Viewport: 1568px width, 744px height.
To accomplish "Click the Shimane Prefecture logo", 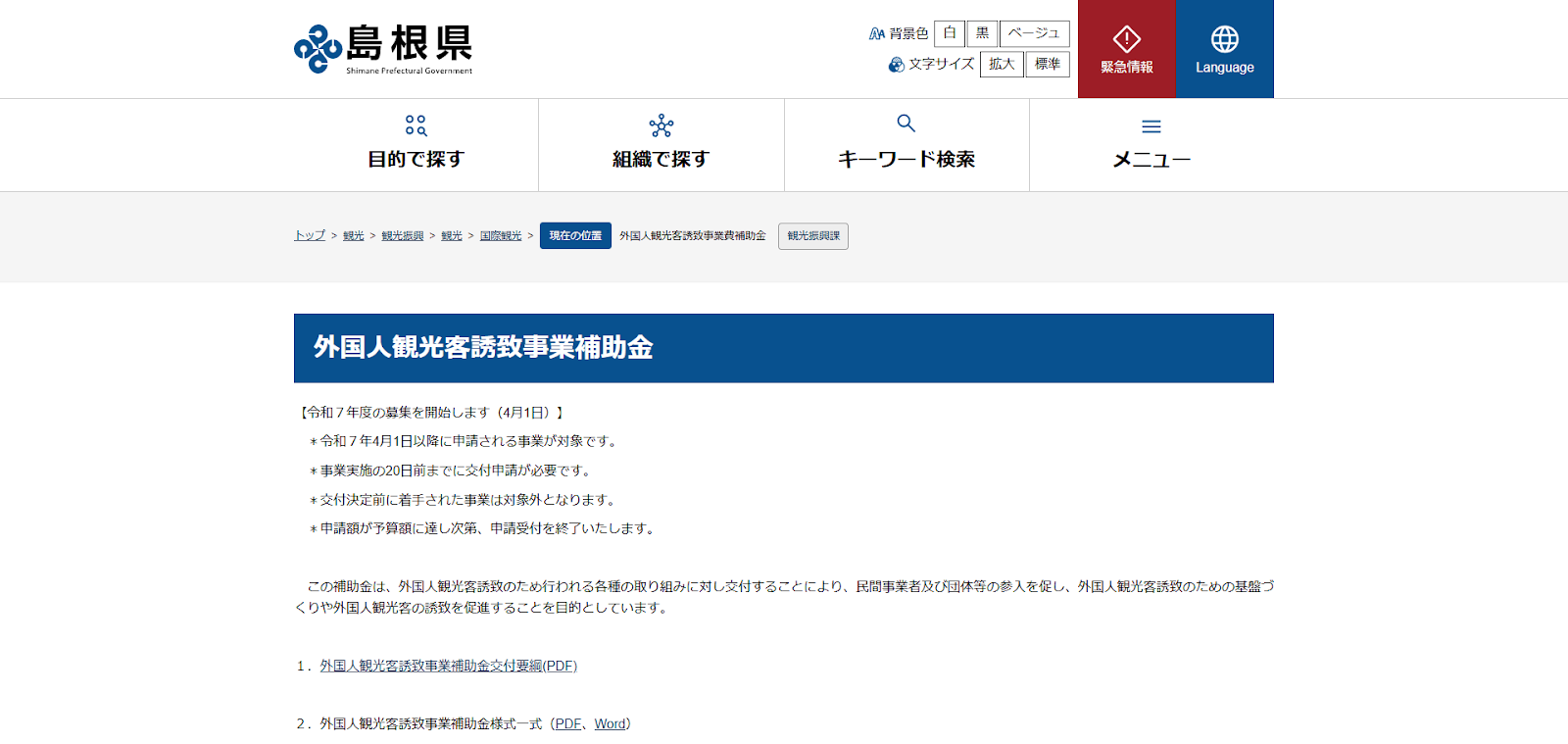I will 383,49.
